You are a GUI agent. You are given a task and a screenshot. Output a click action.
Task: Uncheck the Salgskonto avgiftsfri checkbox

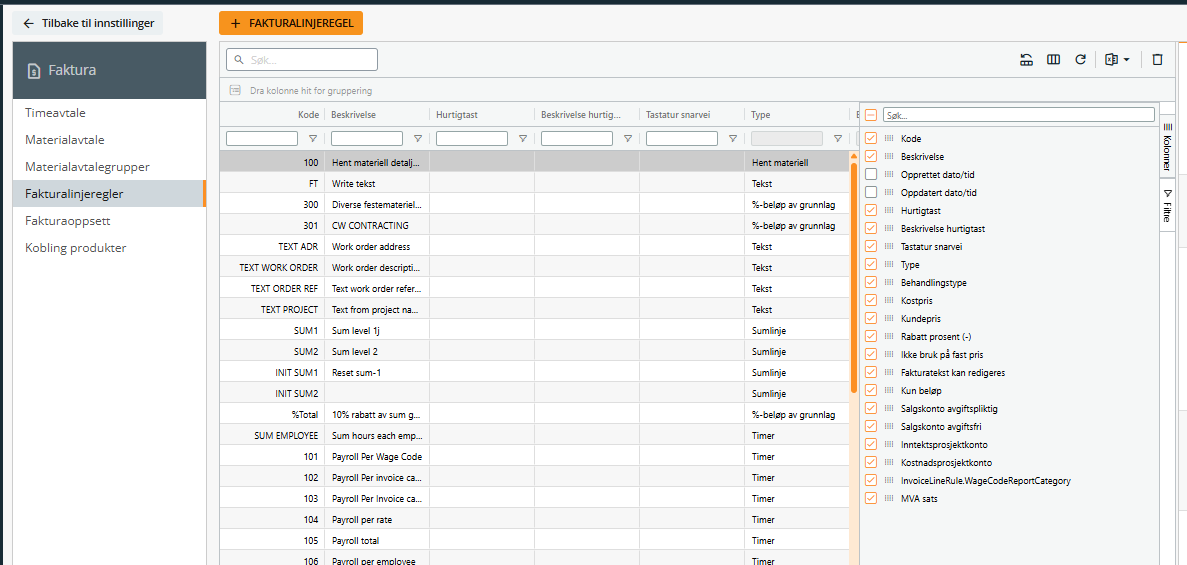coord(871,426)
